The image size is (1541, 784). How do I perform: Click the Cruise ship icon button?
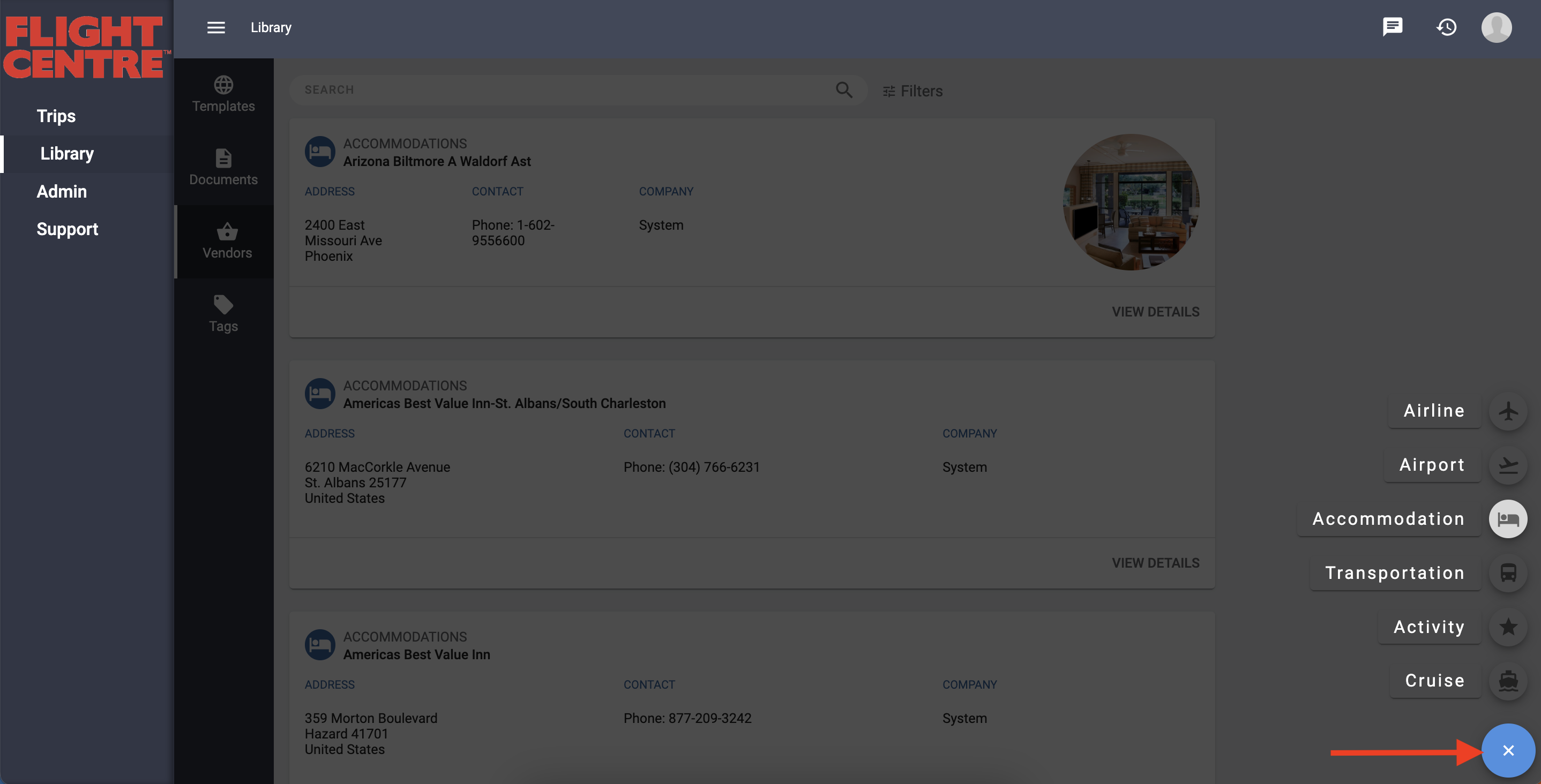(1507, 681)
